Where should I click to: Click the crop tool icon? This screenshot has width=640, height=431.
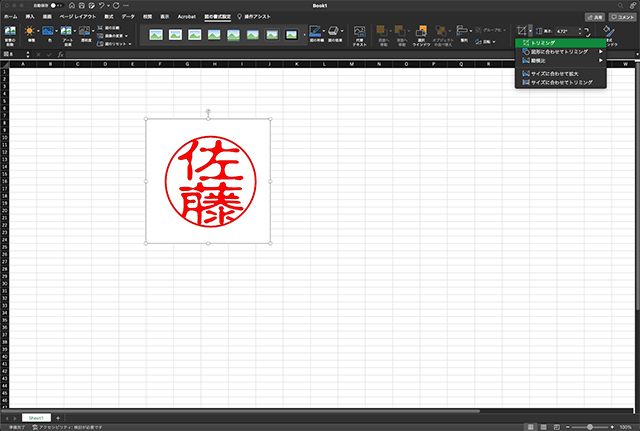click(521, 32)
